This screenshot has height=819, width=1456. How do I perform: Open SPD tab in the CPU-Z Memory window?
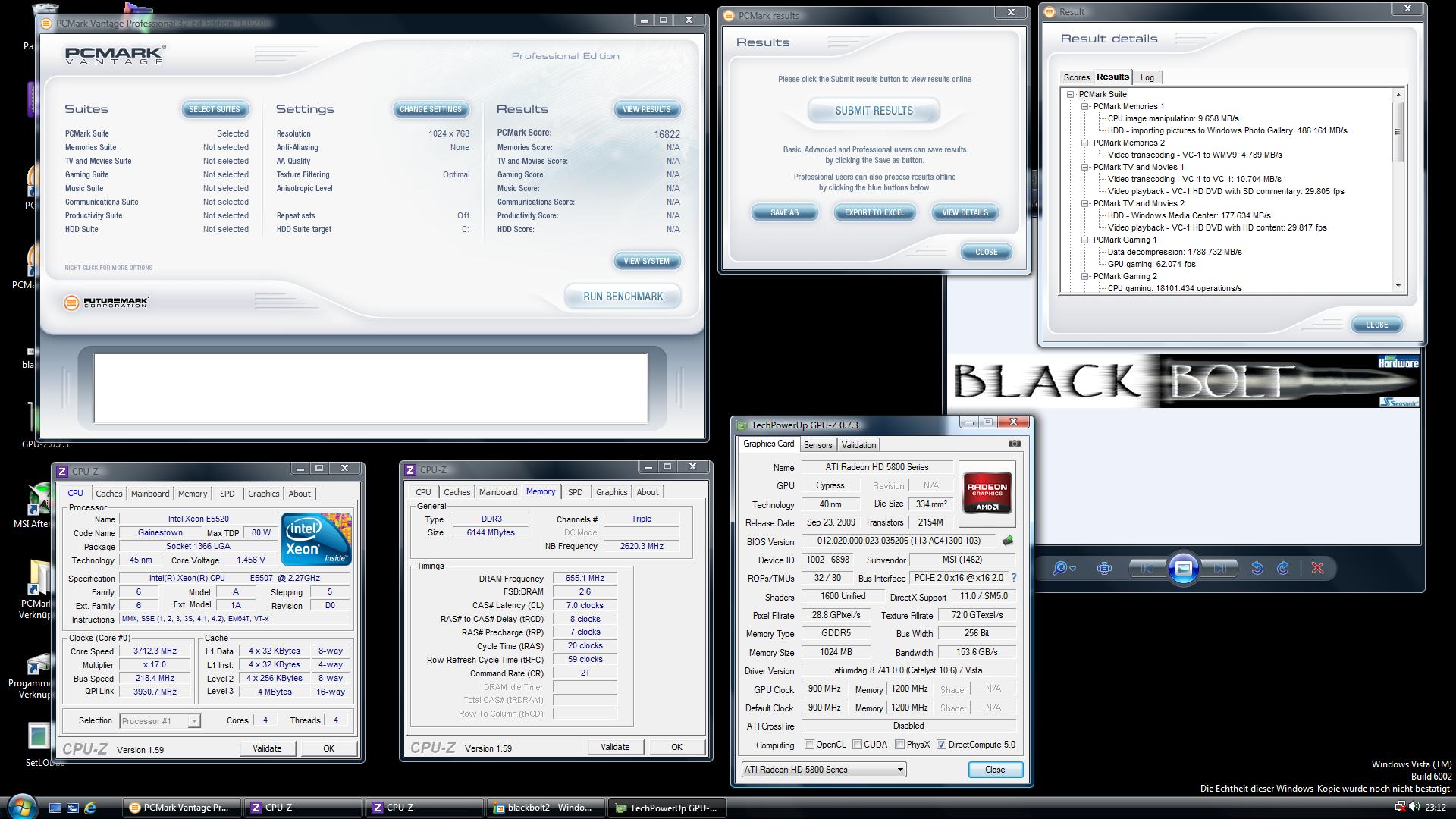point(576,492)
